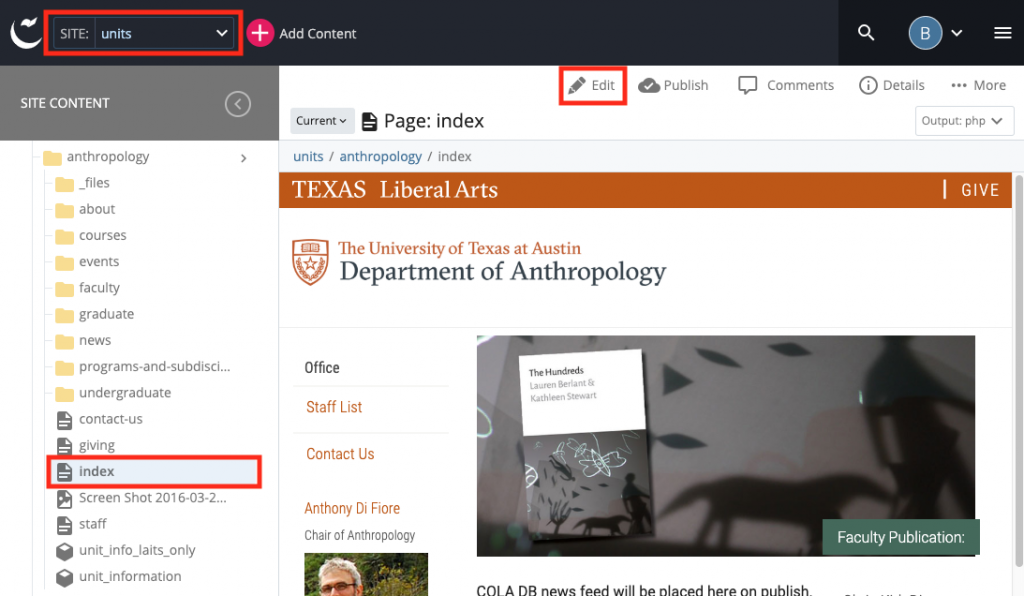
Task: Open the programs-and-subdisci... folder
Action: click(x=142, y=367)
